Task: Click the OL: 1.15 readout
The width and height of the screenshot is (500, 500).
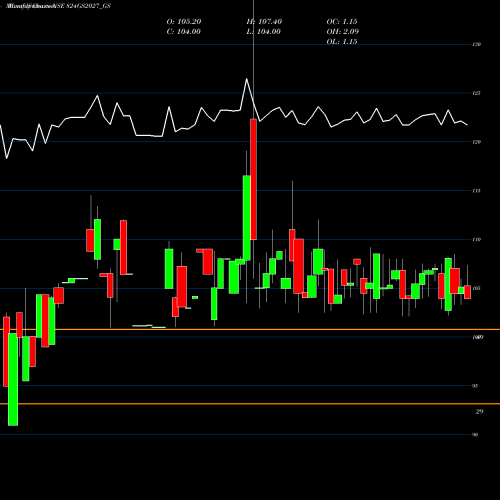Action: tap(342, 42)
